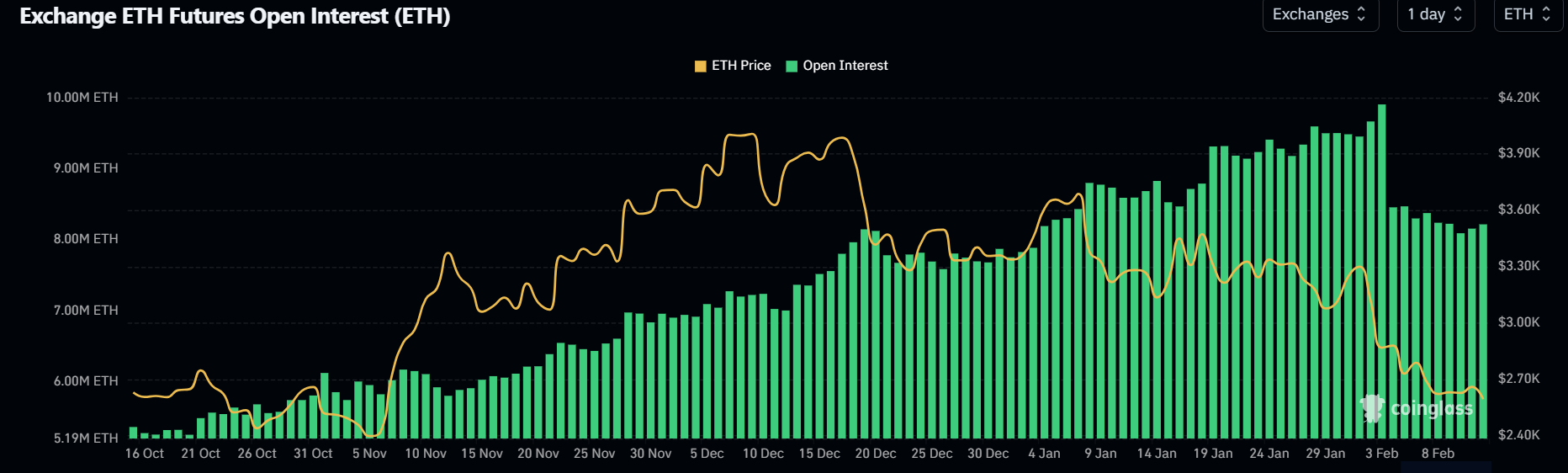The image size is (1568, 473).
Task: Click the 25 Dec date label
Action: [932, 454]
